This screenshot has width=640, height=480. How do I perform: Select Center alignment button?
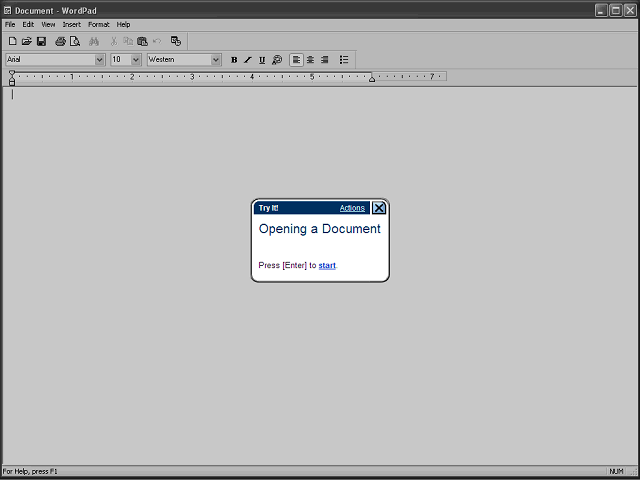pos(311,60)
